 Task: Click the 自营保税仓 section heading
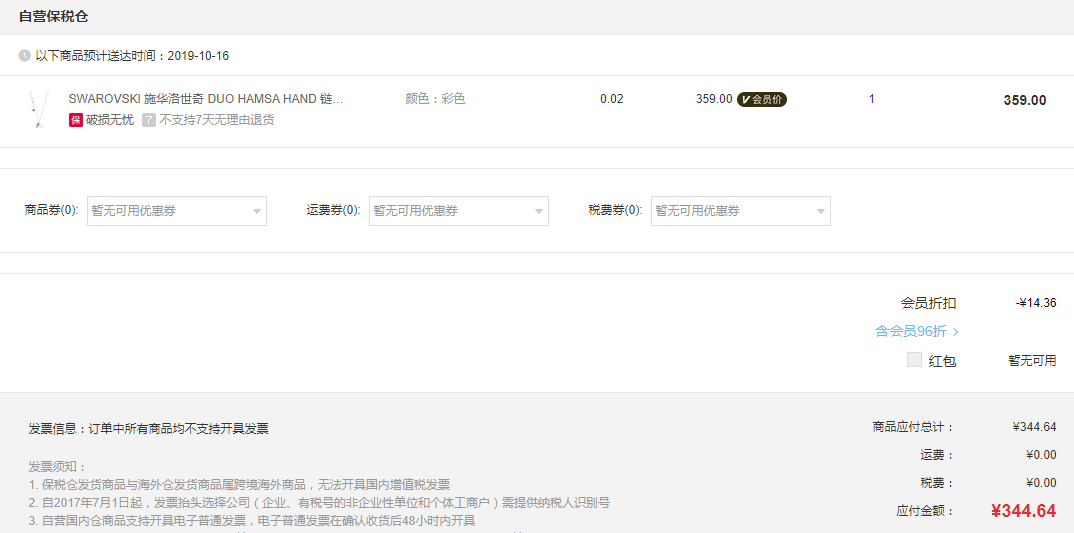coord(53,16)
